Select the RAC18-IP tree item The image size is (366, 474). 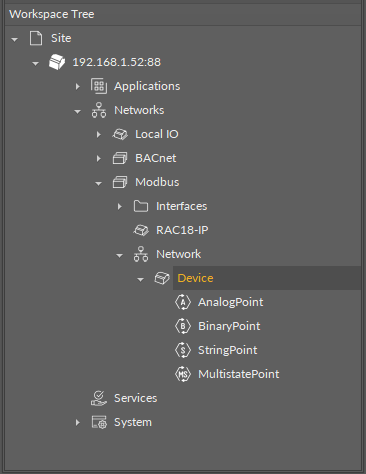point(182,230)
